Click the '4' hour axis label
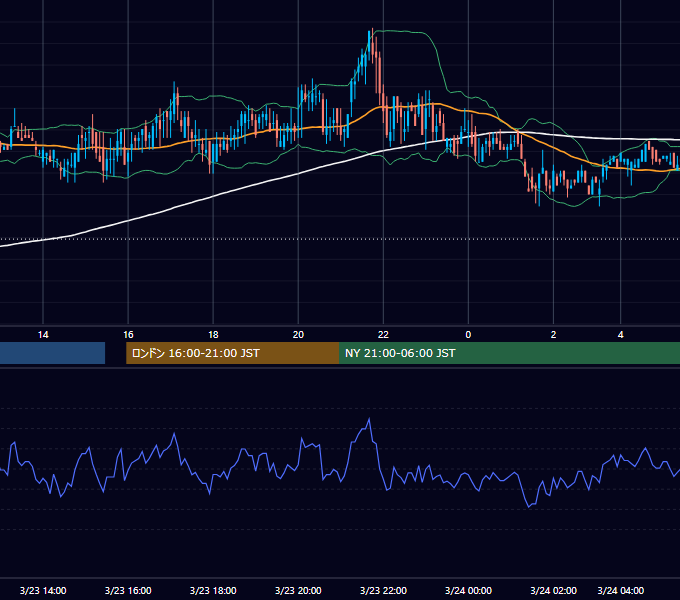Viewport: 680px width, 600px height. pyautogui.click(x=621, y=335)
